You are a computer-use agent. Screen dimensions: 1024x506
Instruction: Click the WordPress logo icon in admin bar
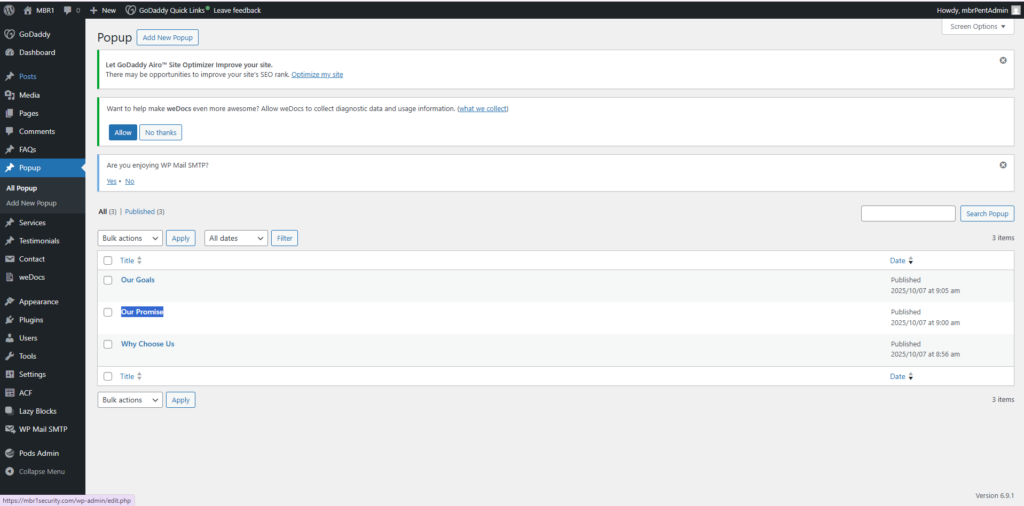pos(10,10)
